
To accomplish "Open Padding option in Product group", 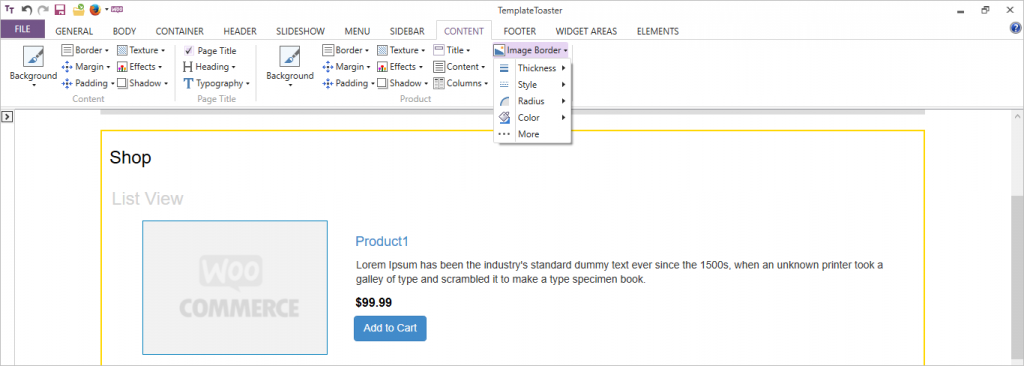I will pos(348,83).
